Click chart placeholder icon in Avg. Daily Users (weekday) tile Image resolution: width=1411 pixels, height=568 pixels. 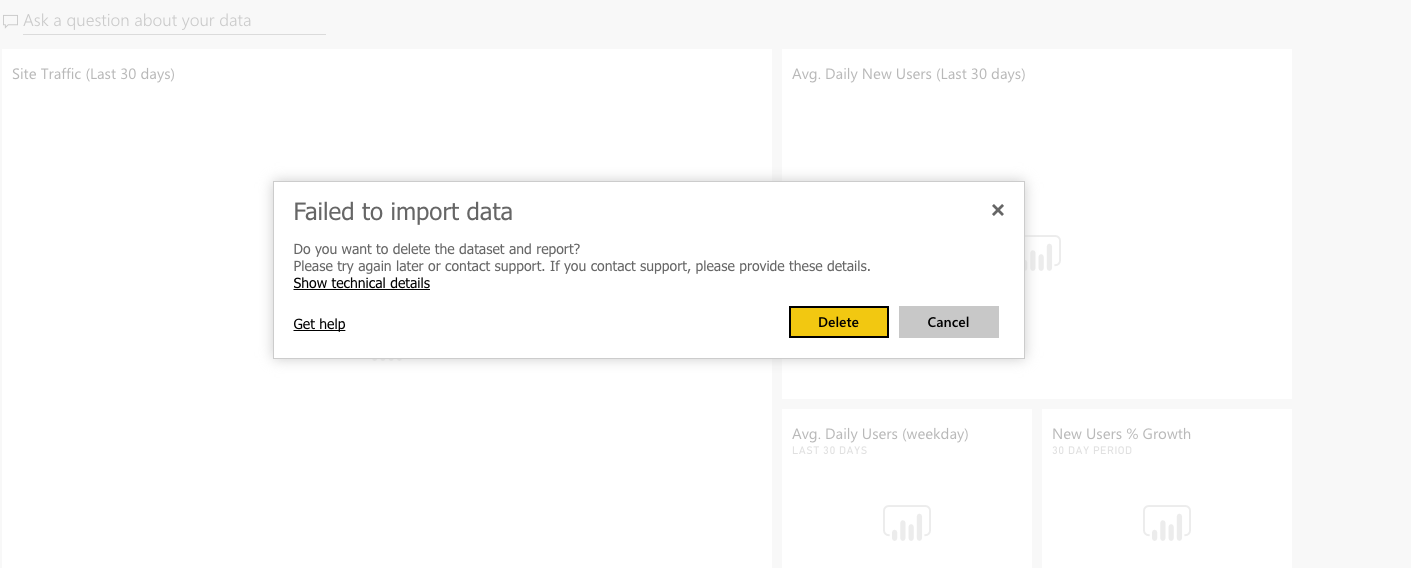pyautogui.click(x=907, y=523)
